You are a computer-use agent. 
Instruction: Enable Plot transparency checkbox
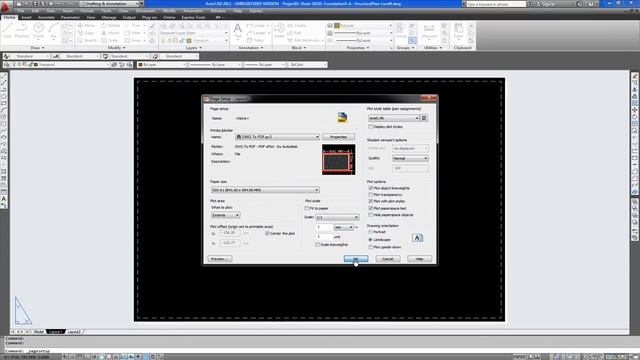tap(371, 195)
